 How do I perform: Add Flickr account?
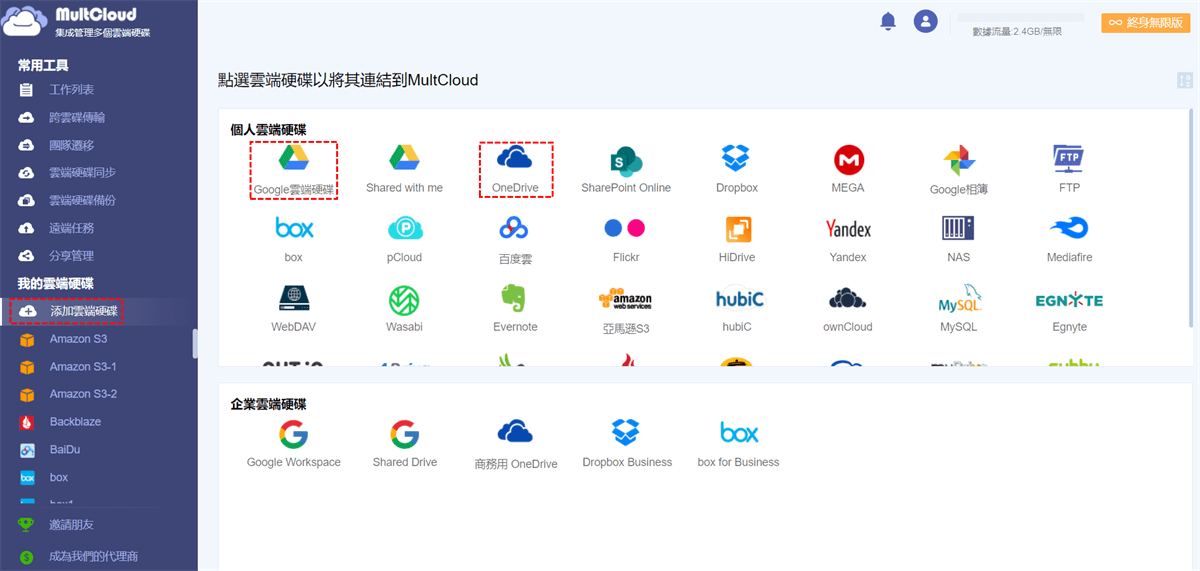click(626, 239)
